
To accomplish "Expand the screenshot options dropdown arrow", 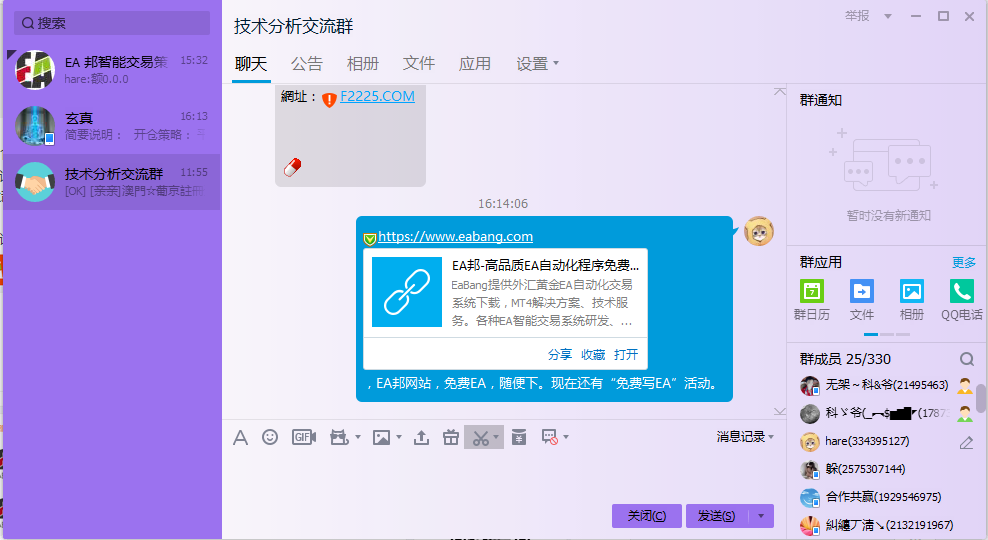I will click(x=497, y=437).
